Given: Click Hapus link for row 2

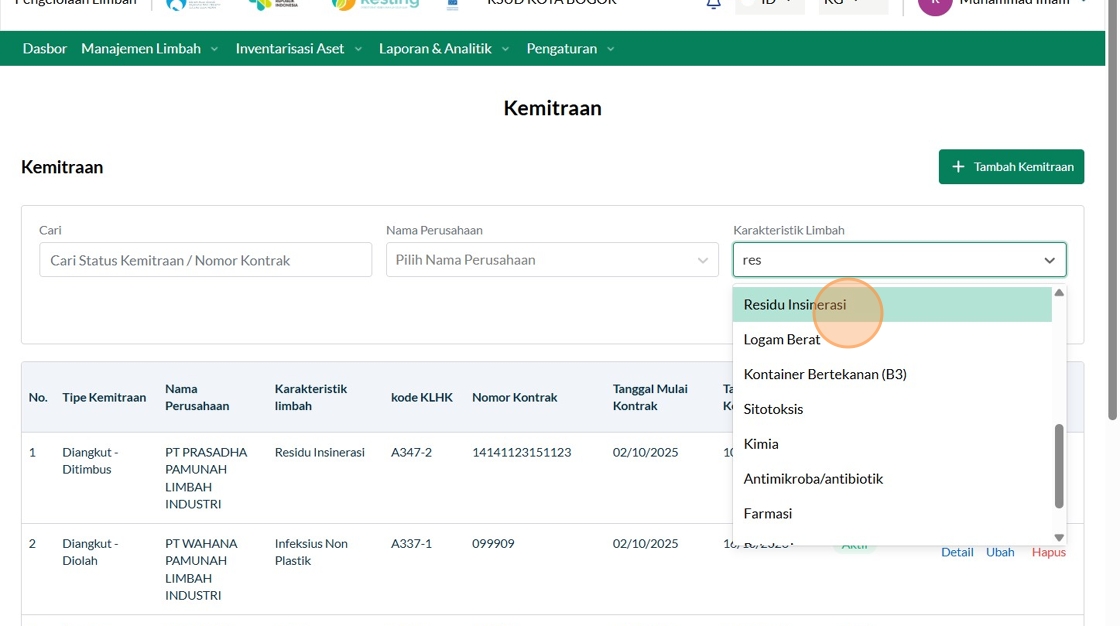Looking at the screenshot, I should (x=1048, y=552).
